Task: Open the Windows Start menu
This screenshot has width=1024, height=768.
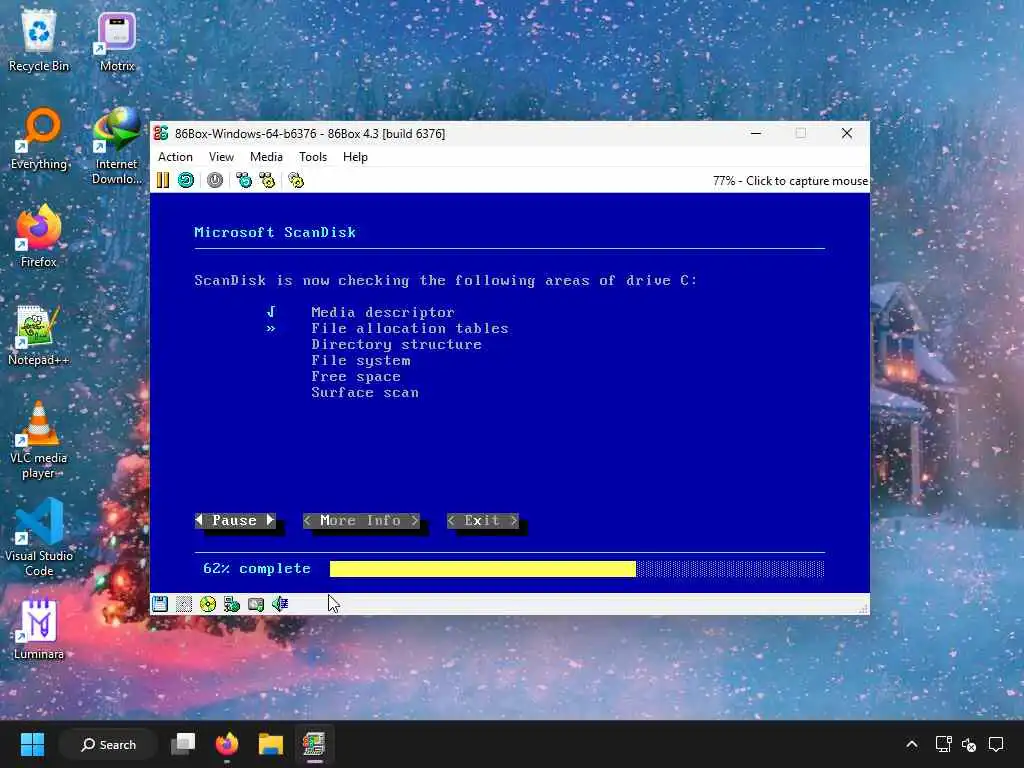Action: pyautogui.click(x=32, y=744)
